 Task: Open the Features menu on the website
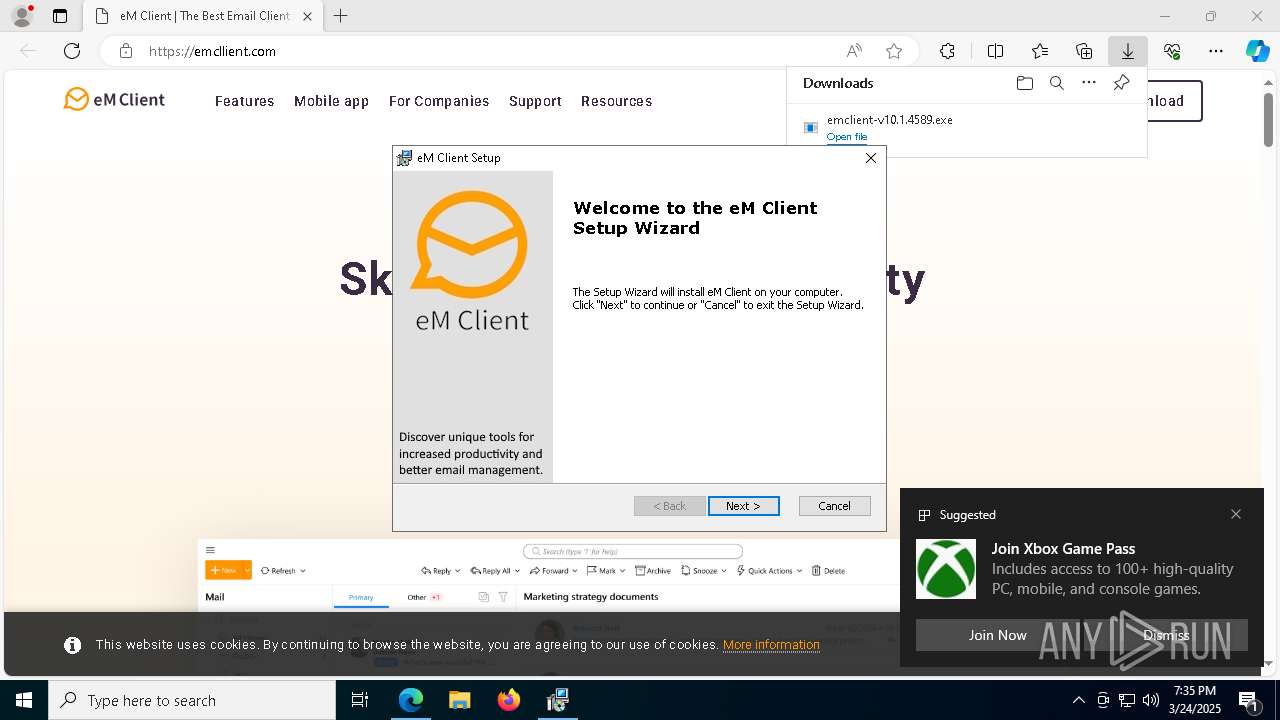(x=244, y=101)
